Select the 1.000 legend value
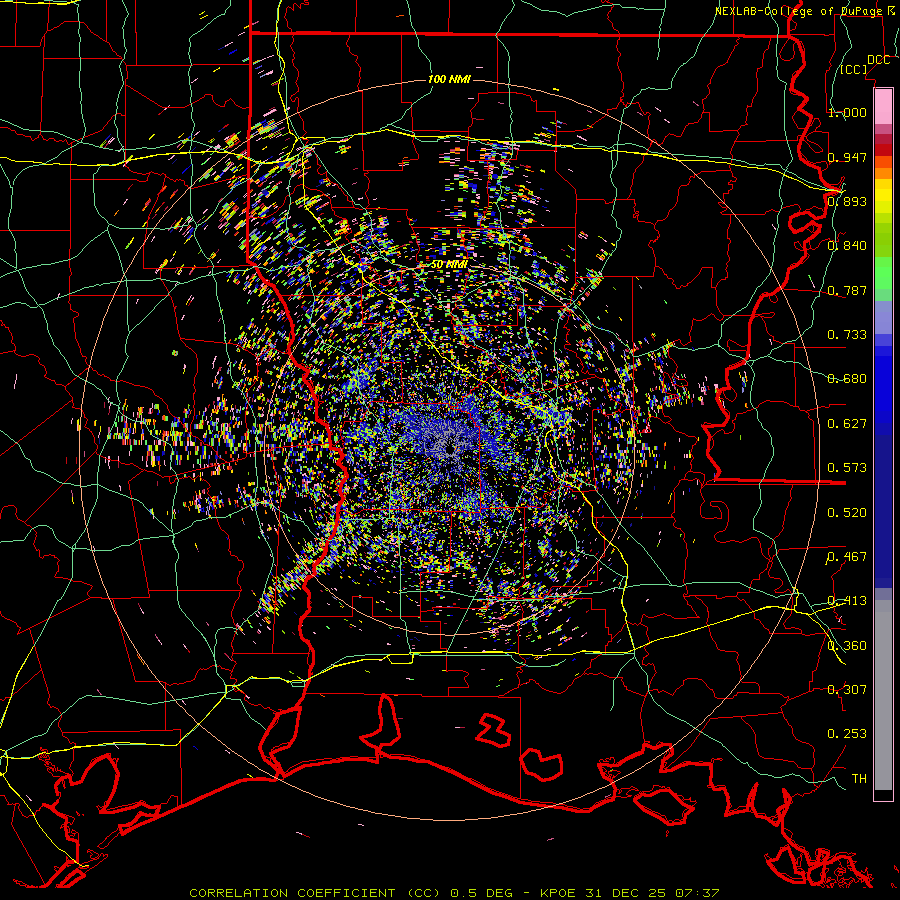900x900 pixels. [x=847, y=112]
